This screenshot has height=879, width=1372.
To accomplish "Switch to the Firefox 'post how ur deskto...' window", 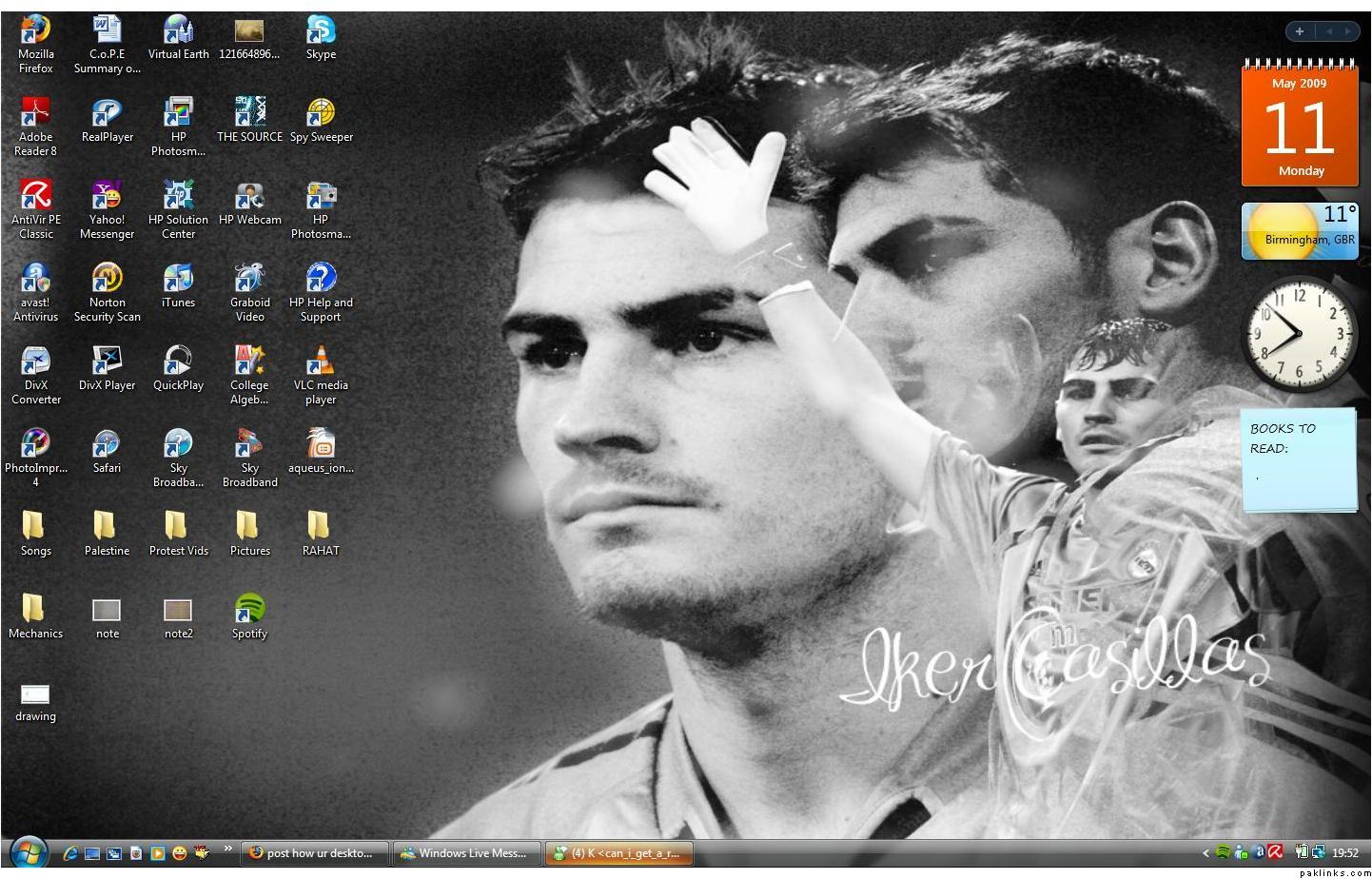I will 316,853.
